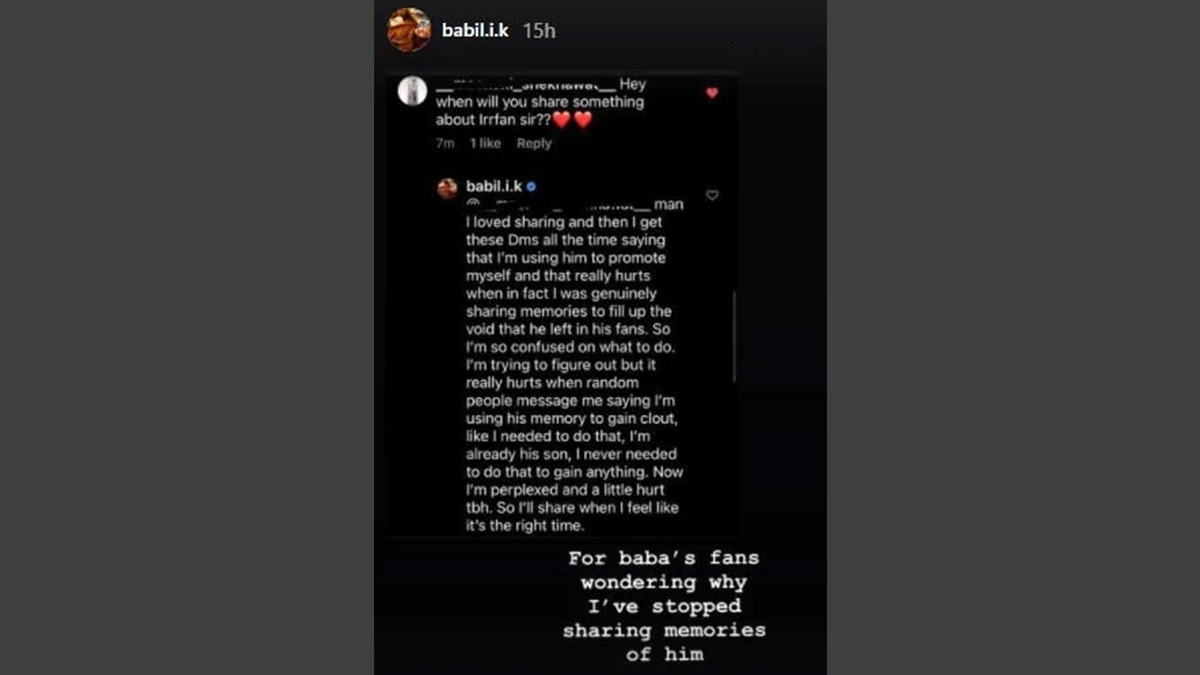The width and height of the screenshot is (1200, 675).
Task: Click Reply under the Irrfan sir comment
Action: point(534,143)
